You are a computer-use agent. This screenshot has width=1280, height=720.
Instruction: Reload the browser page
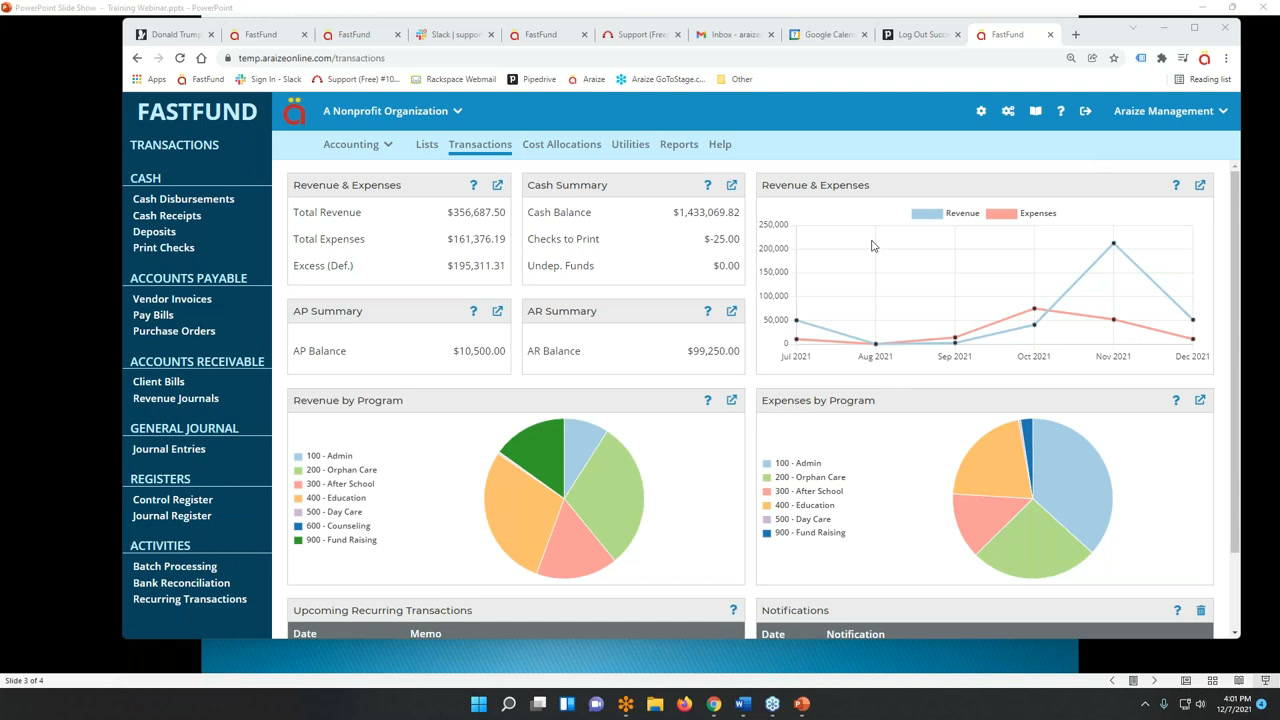tap(180, 58)
